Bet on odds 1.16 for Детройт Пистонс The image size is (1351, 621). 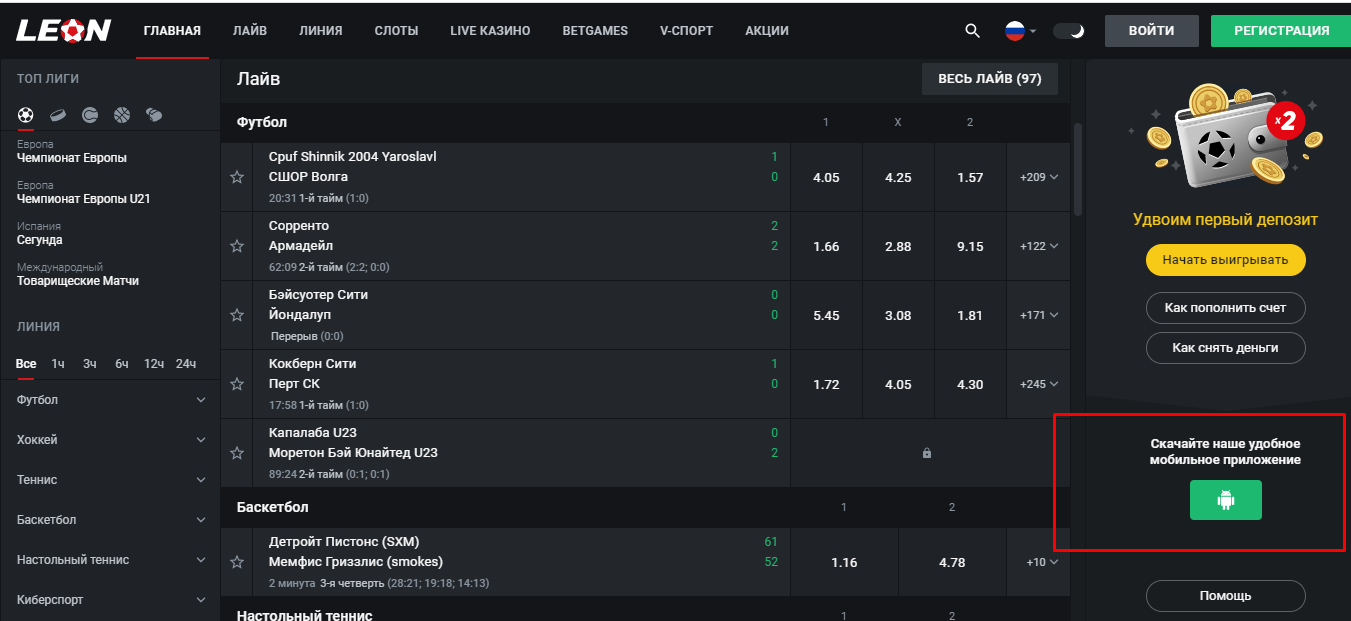pos(844,562)
